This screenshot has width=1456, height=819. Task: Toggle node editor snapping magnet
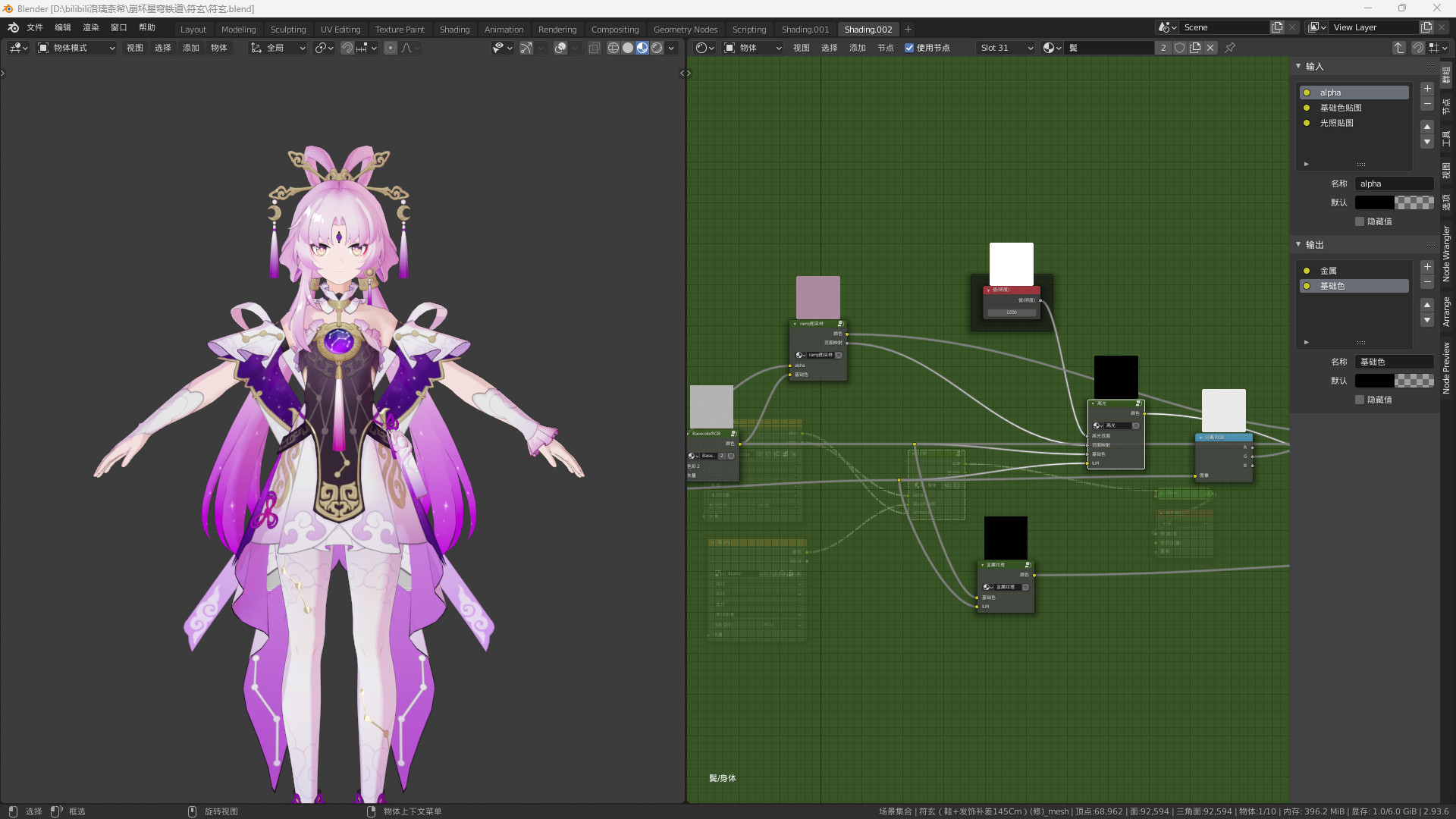pyautogui.click(x=1417, y=48)
